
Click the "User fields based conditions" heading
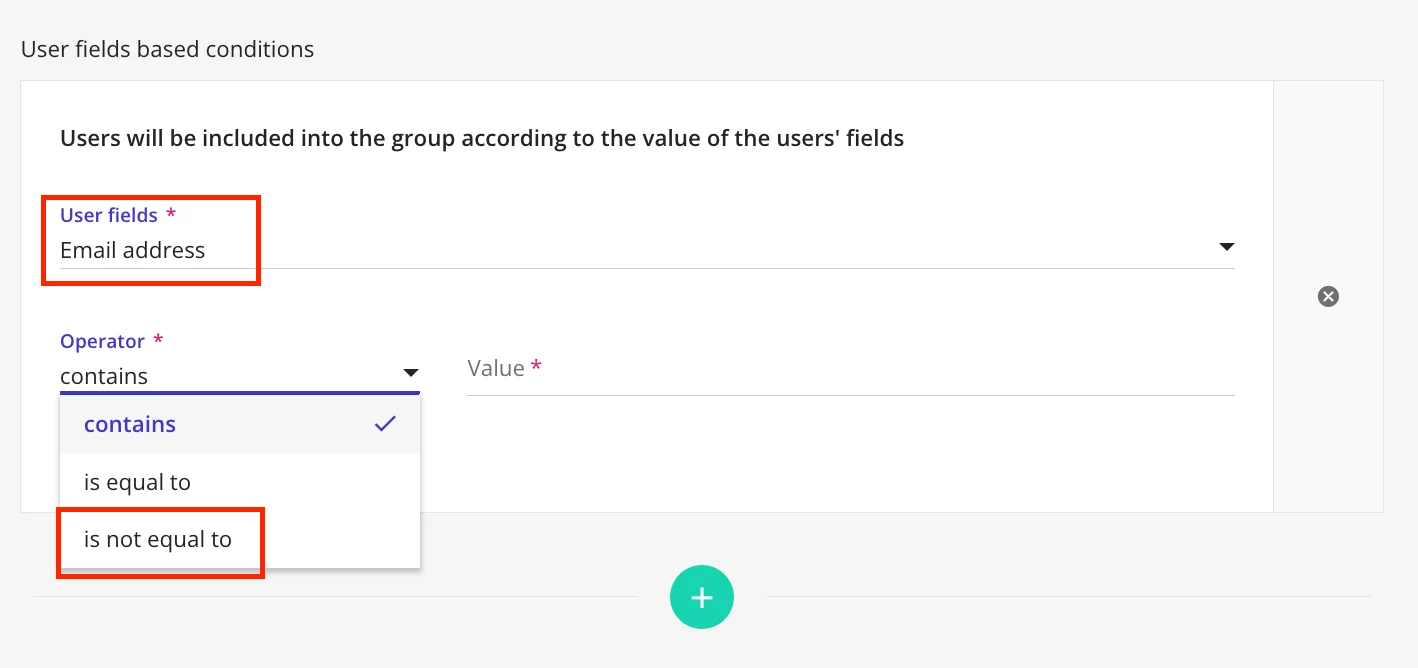[167, 49]
